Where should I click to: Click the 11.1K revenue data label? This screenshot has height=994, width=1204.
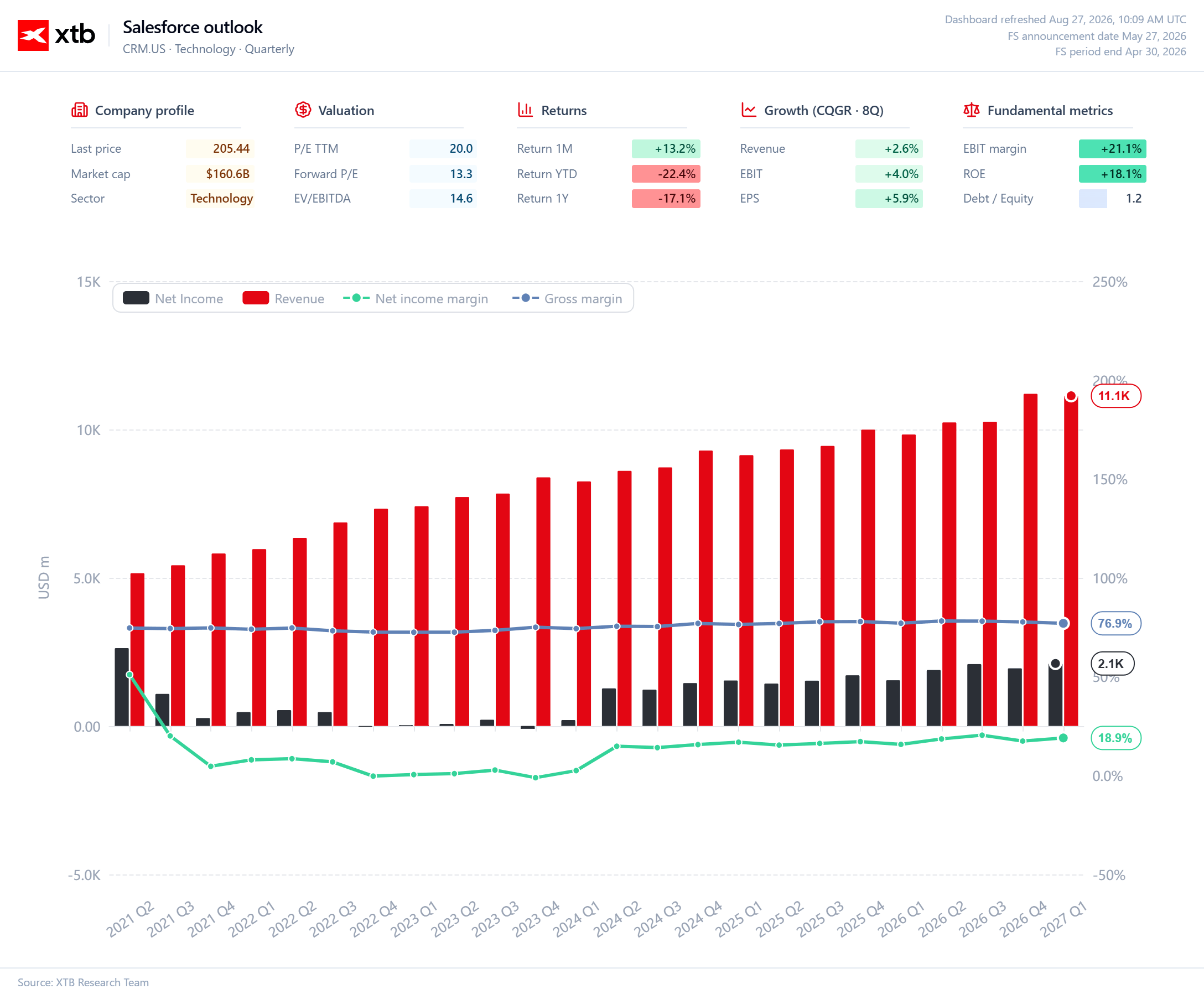click(1116, 396)
